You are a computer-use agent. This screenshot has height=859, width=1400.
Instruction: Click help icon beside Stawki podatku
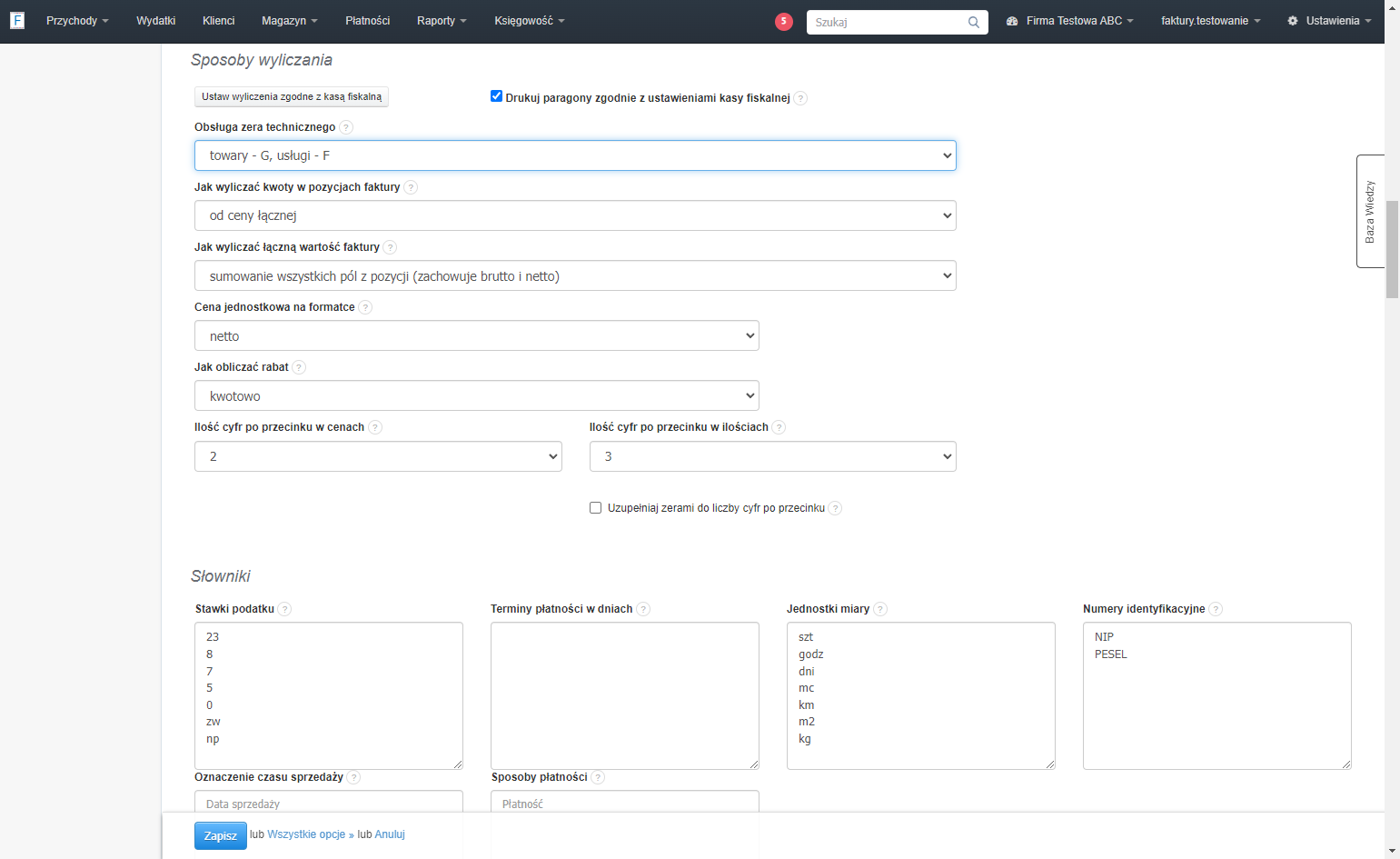pyautogui.click(x=284, y=609)
